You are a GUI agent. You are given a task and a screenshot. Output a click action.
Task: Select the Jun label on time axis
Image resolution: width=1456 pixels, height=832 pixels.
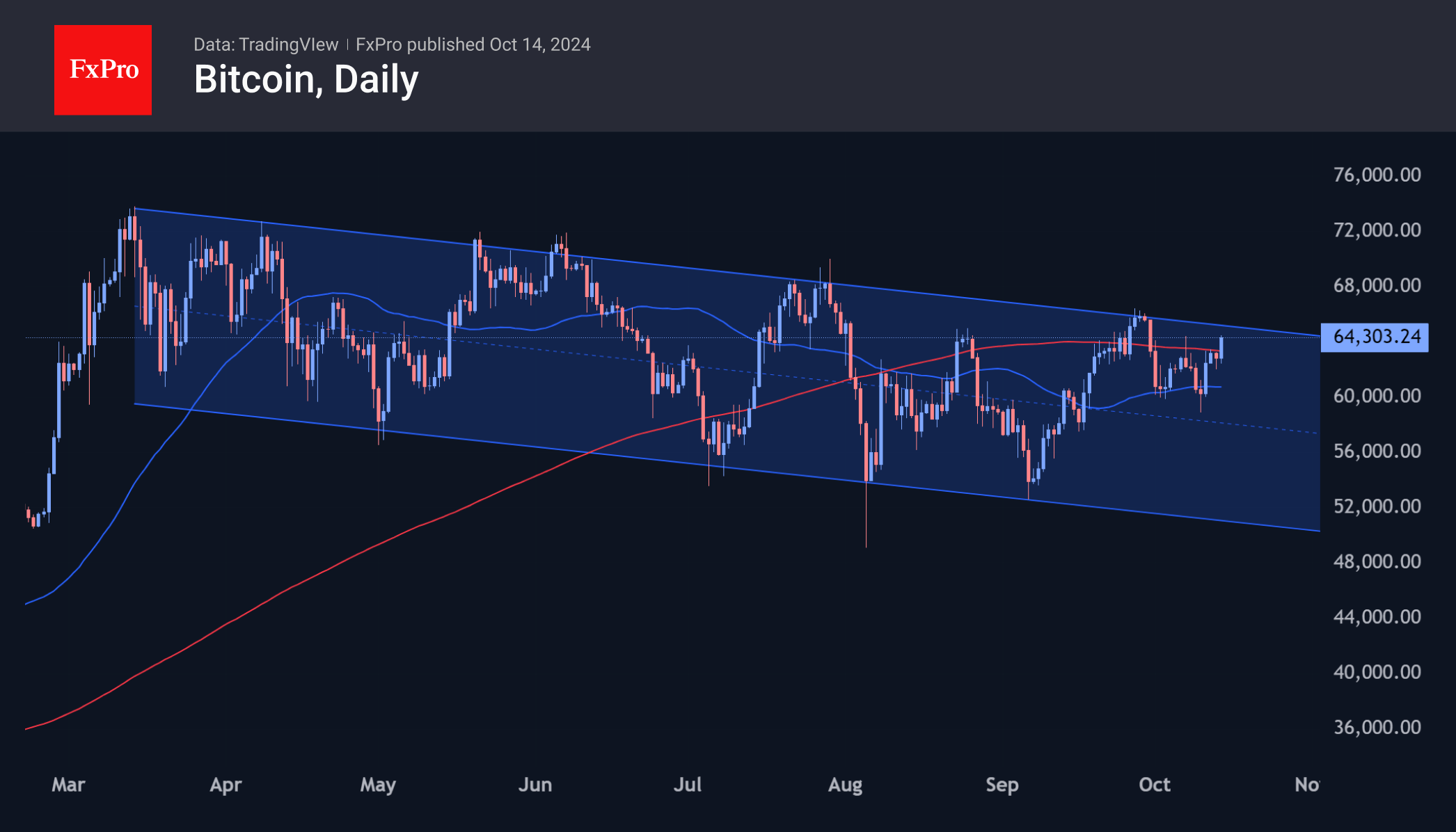click(535, 785)
